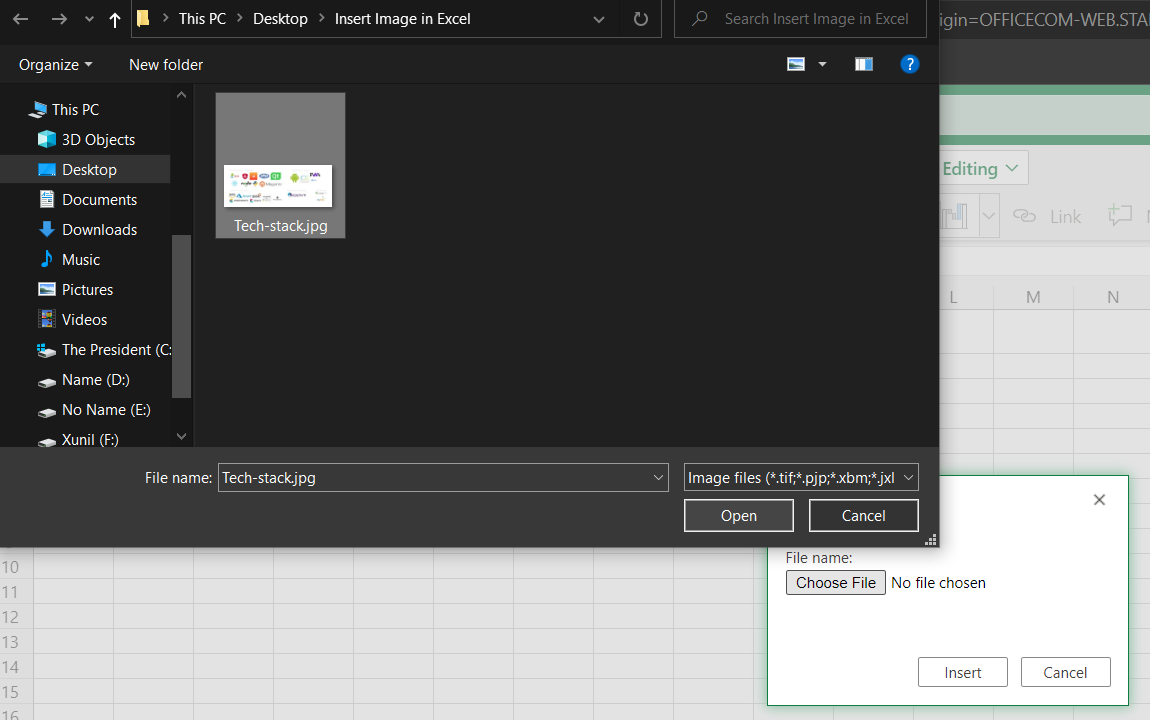The width and height of the screenshot is (1150, 720).
Task: Open the view options dropdown arrow
Action: 822,65
